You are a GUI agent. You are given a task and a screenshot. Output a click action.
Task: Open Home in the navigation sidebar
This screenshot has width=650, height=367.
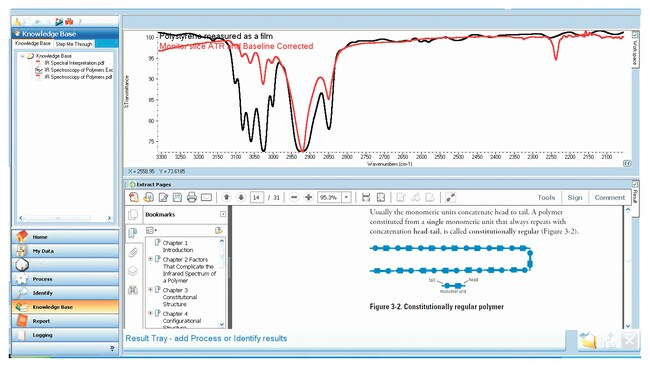[65, 237]
